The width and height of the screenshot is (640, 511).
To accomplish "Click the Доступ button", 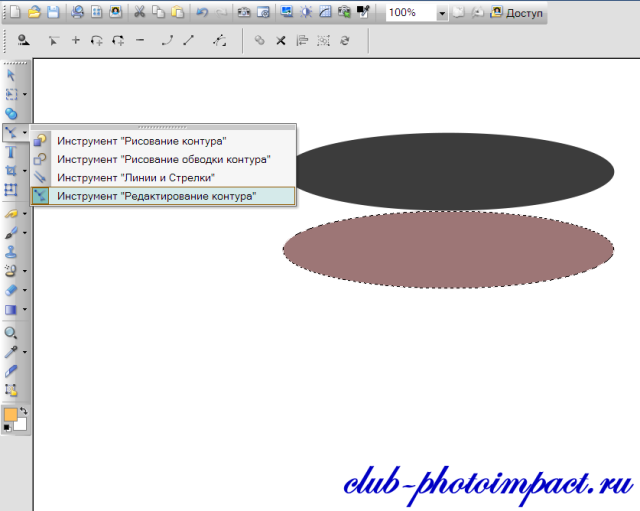I will [517, 13].
